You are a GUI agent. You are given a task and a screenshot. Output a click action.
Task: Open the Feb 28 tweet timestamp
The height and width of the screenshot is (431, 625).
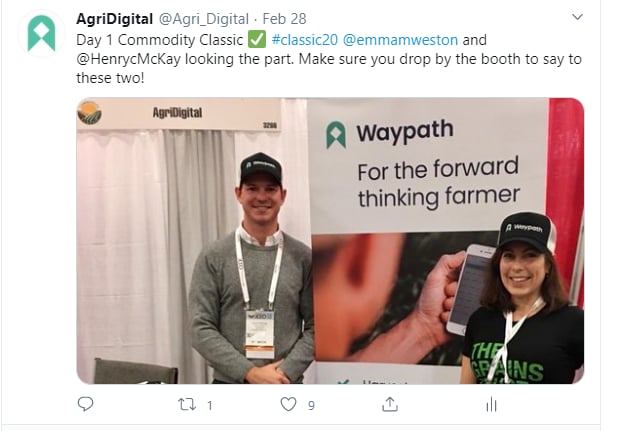284,19
